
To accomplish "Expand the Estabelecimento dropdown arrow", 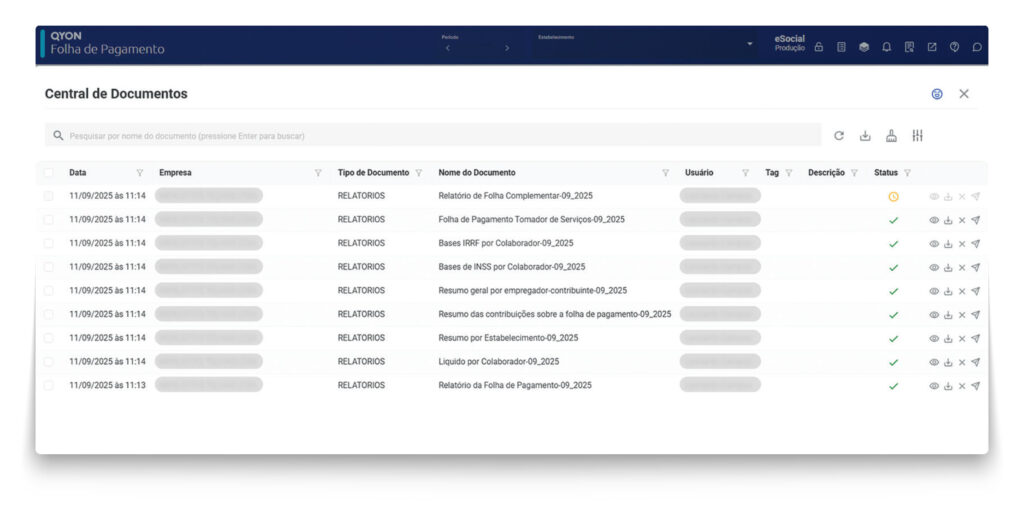I will [750, 45].
